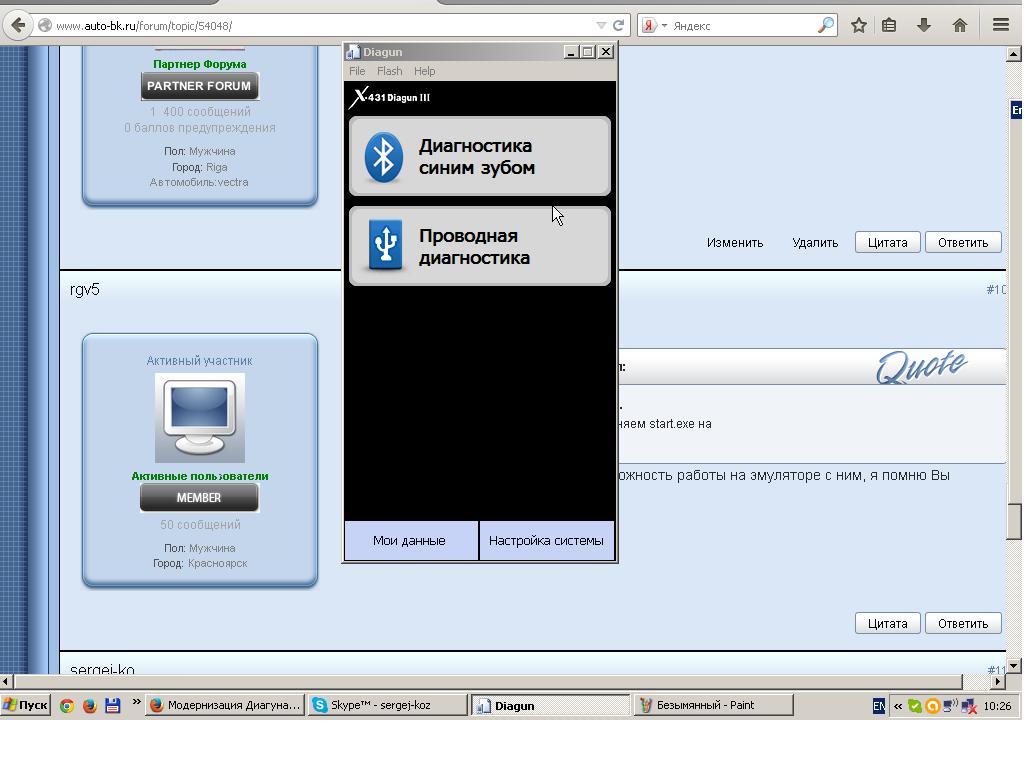This screenshot has width=1024, height=768.
Task: Launch Firefox from the quick launch bar
Action: 89,706
